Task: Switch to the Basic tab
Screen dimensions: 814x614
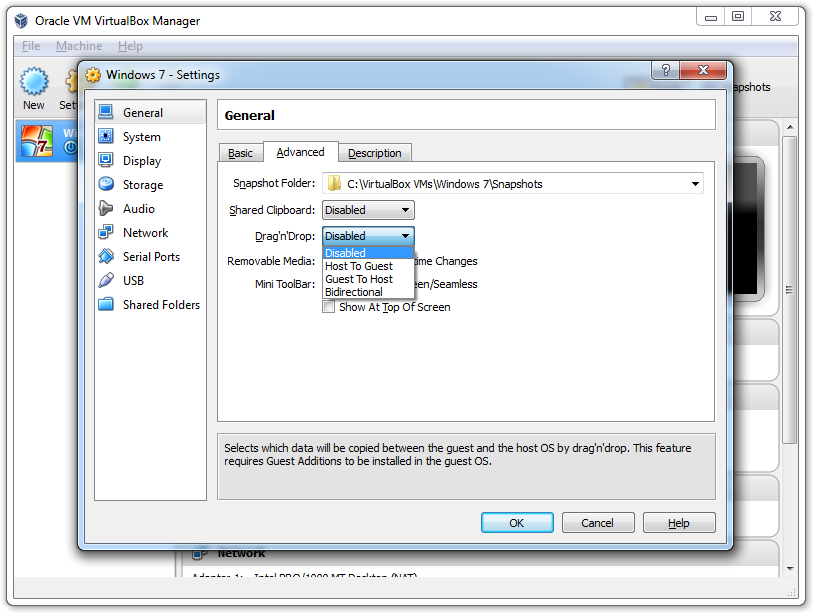Action: point(240,153)
